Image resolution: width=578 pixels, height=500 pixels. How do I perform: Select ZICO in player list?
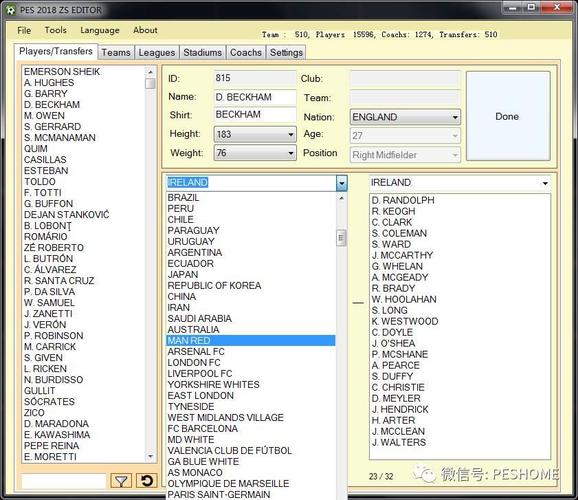coord(84,412)
